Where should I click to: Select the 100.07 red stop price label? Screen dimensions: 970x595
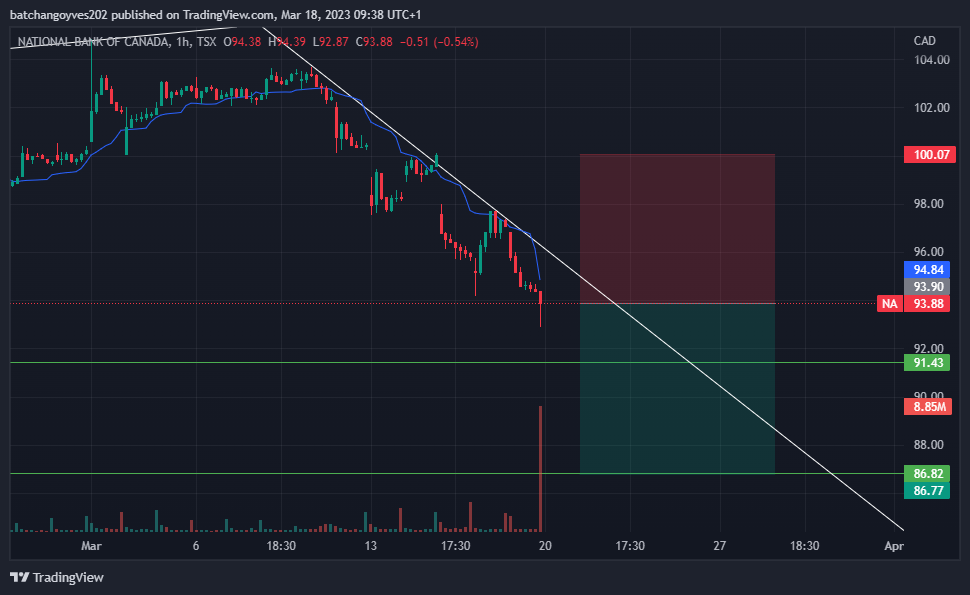pos(930,155)
